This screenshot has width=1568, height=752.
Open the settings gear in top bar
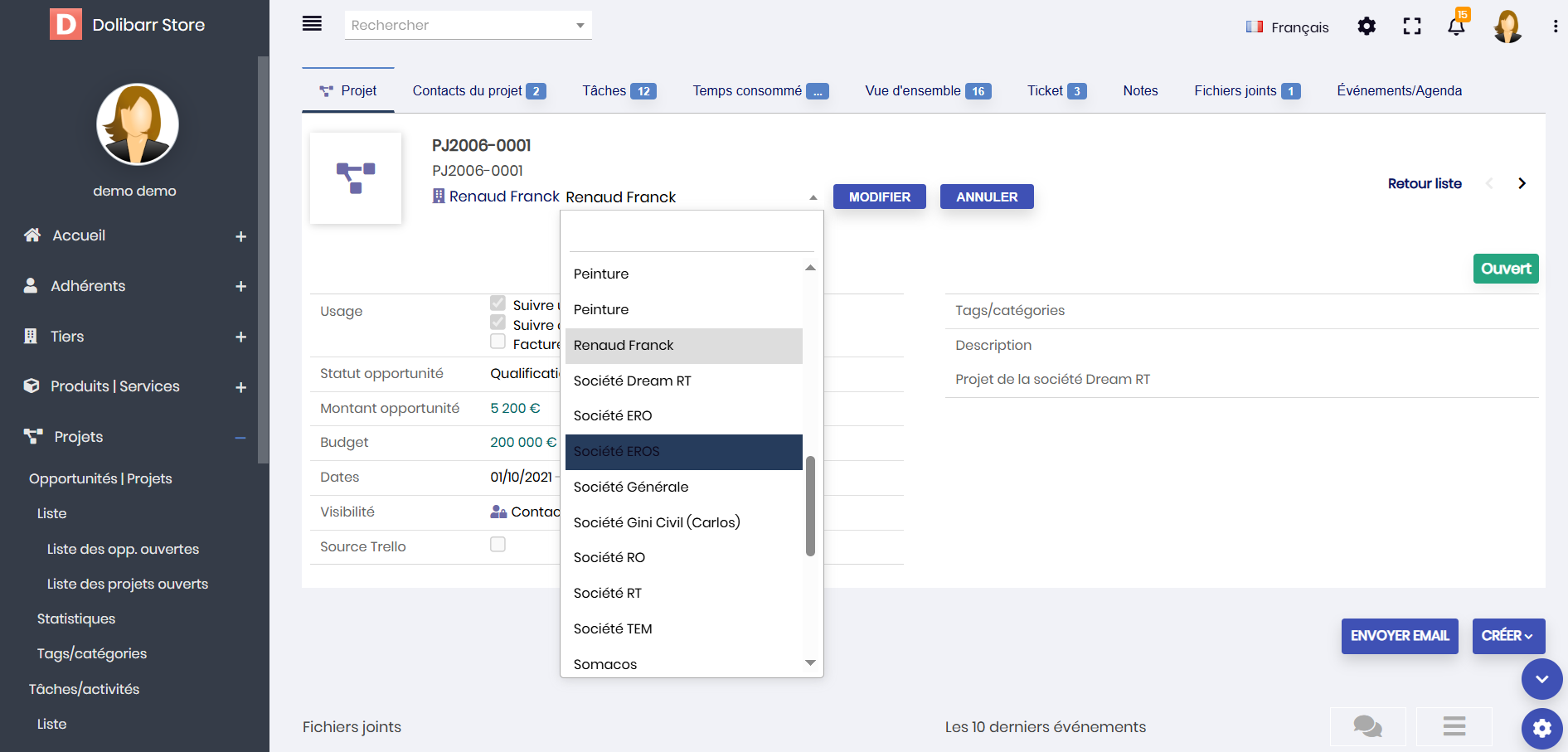tap(1367, 27)
